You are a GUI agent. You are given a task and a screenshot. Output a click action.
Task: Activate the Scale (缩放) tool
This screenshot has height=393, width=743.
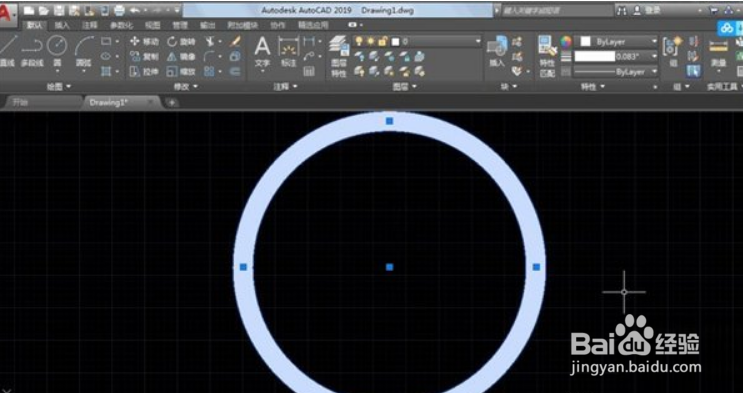[181, 72]
